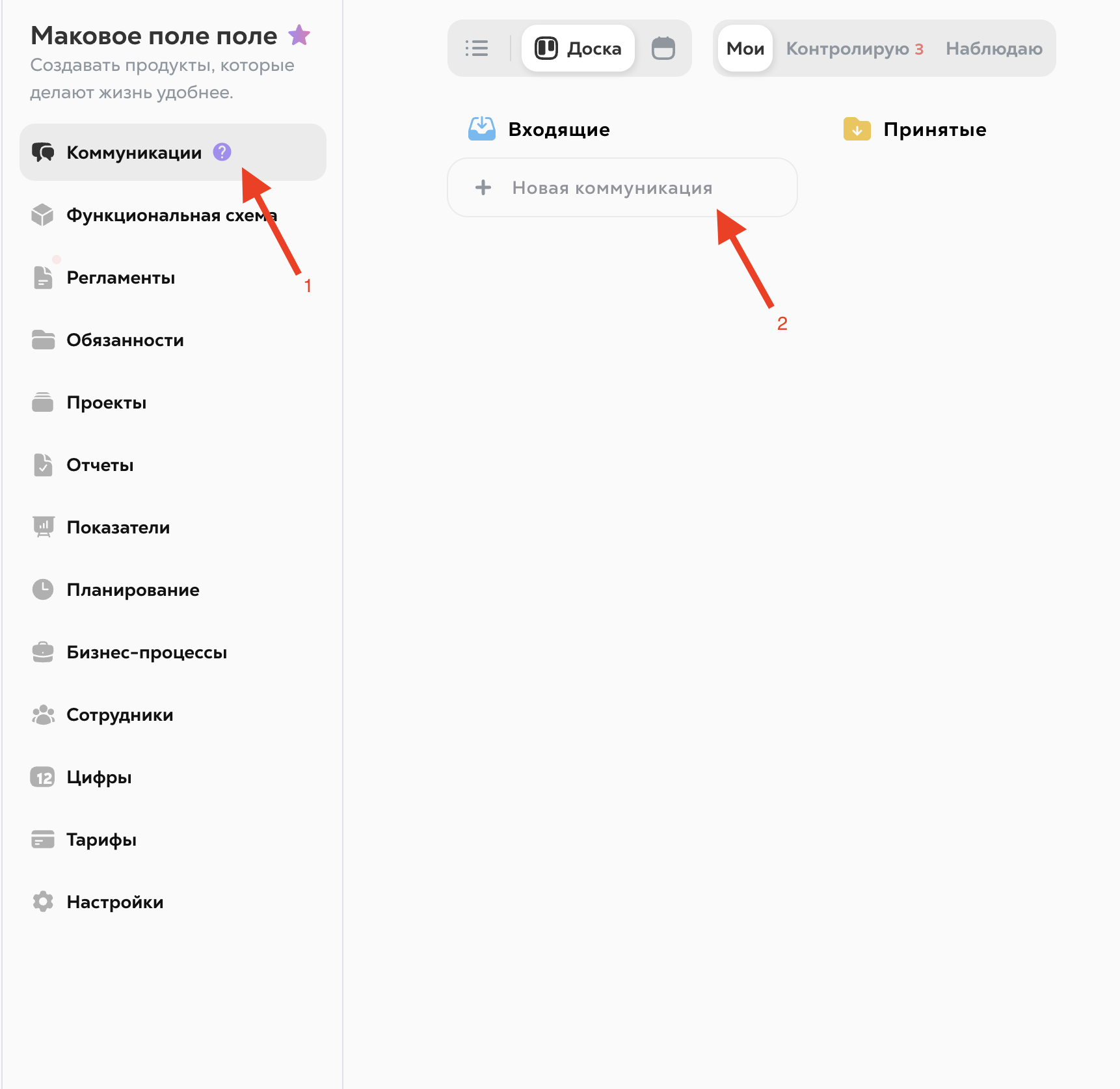Click the Цифры number icon
This screenshot has height=1089, width=1120.
pyautogui.click(x=43, y=777)
